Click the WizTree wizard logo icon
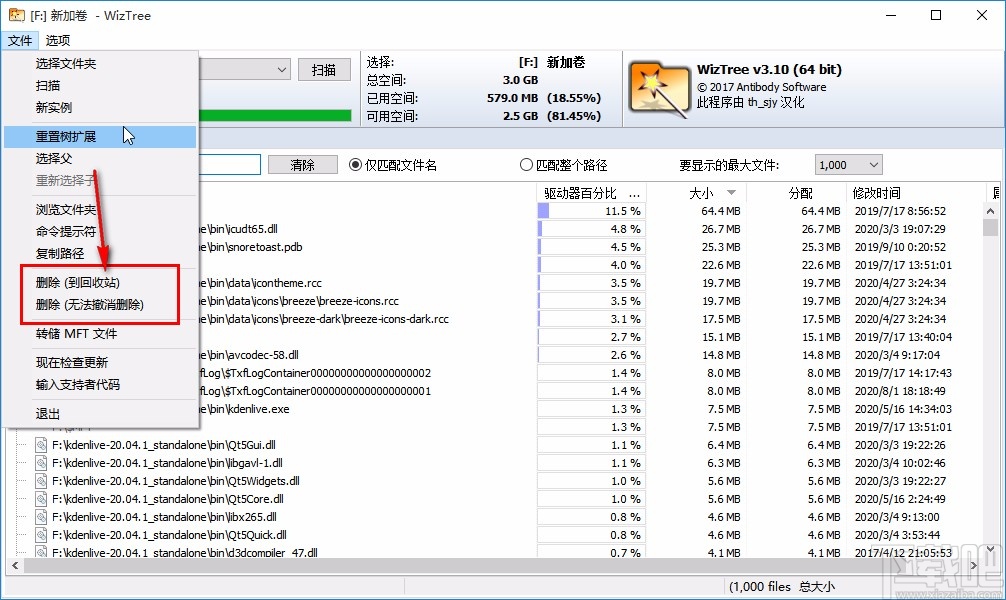 click(x=660, y=89)
